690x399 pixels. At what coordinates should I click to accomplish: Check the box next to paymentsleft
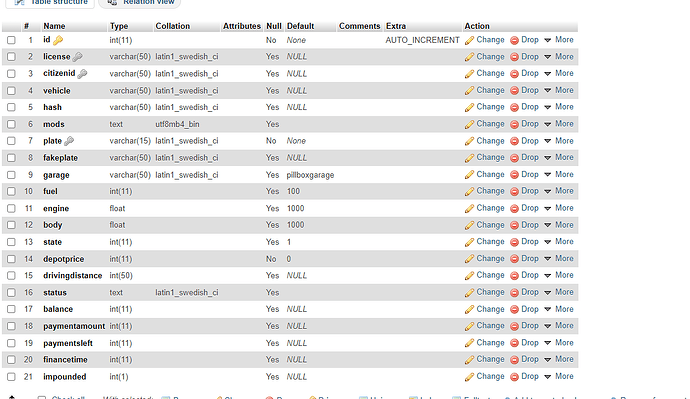(x=11, y=343)
